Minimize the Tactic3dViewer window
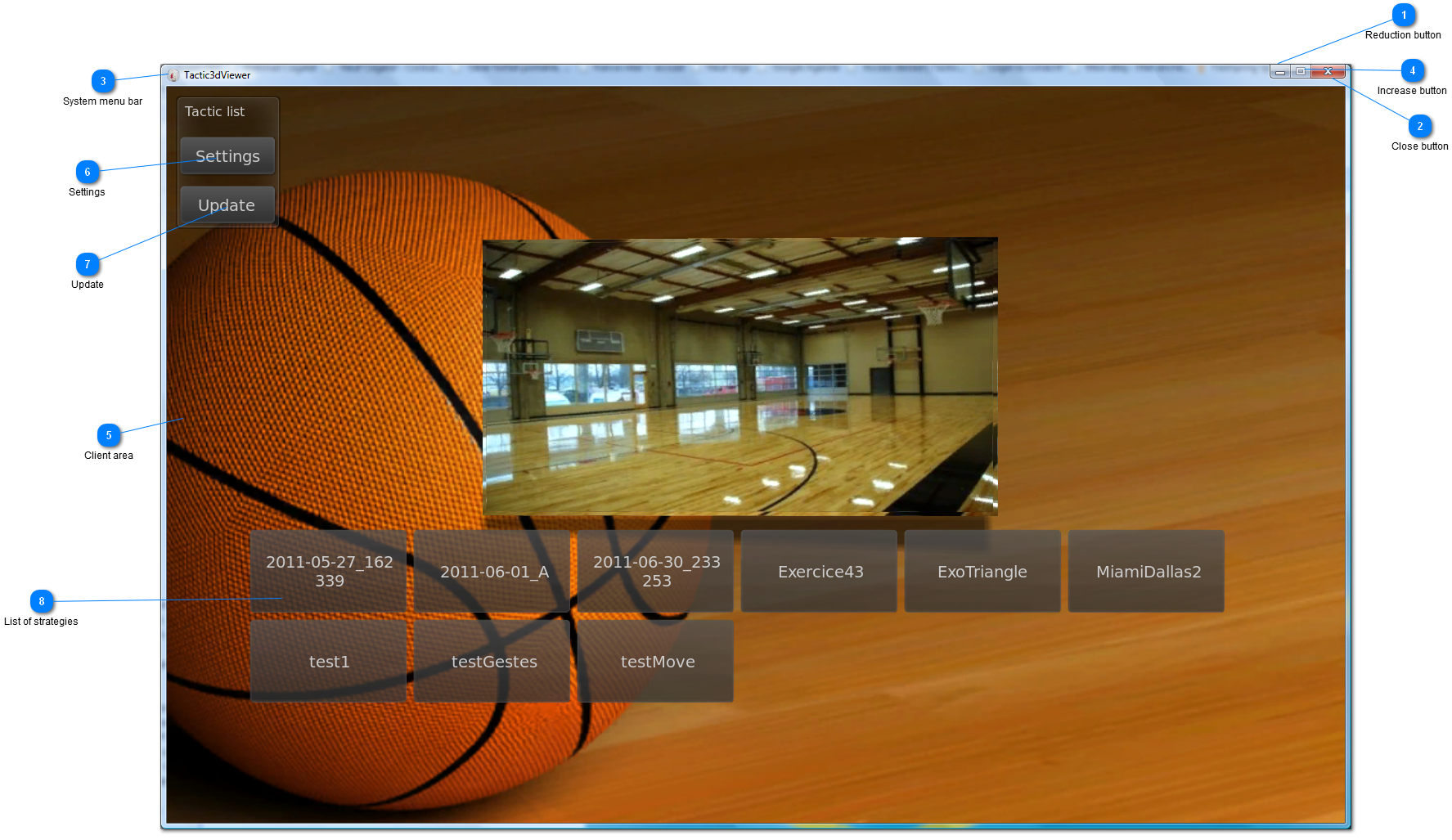The height and width of the screenshot is (840, 1452). 1280,72
